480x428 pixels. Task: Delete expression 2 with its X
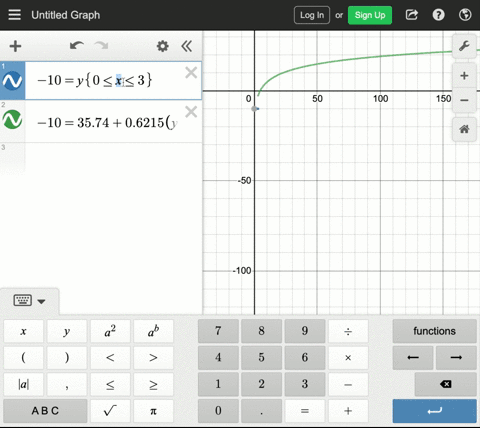(x=191, y=112)
